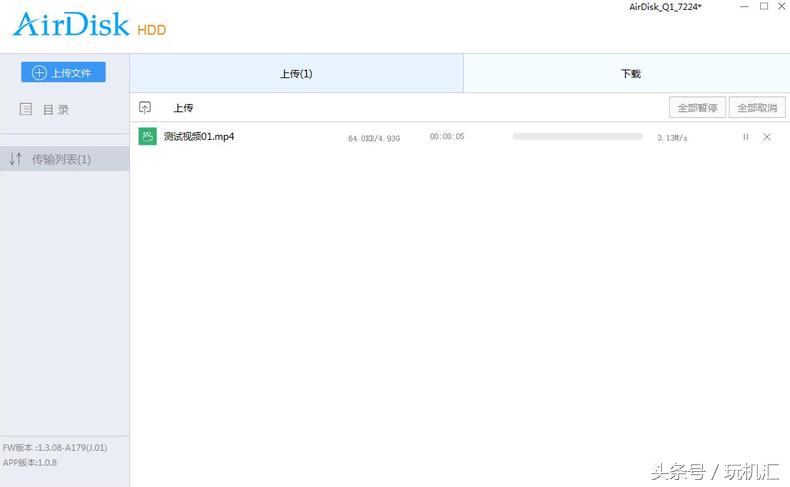
Task: Click the 00:00:05 elapsed time text
Action: pyautogui.click(x=447, y=136)
